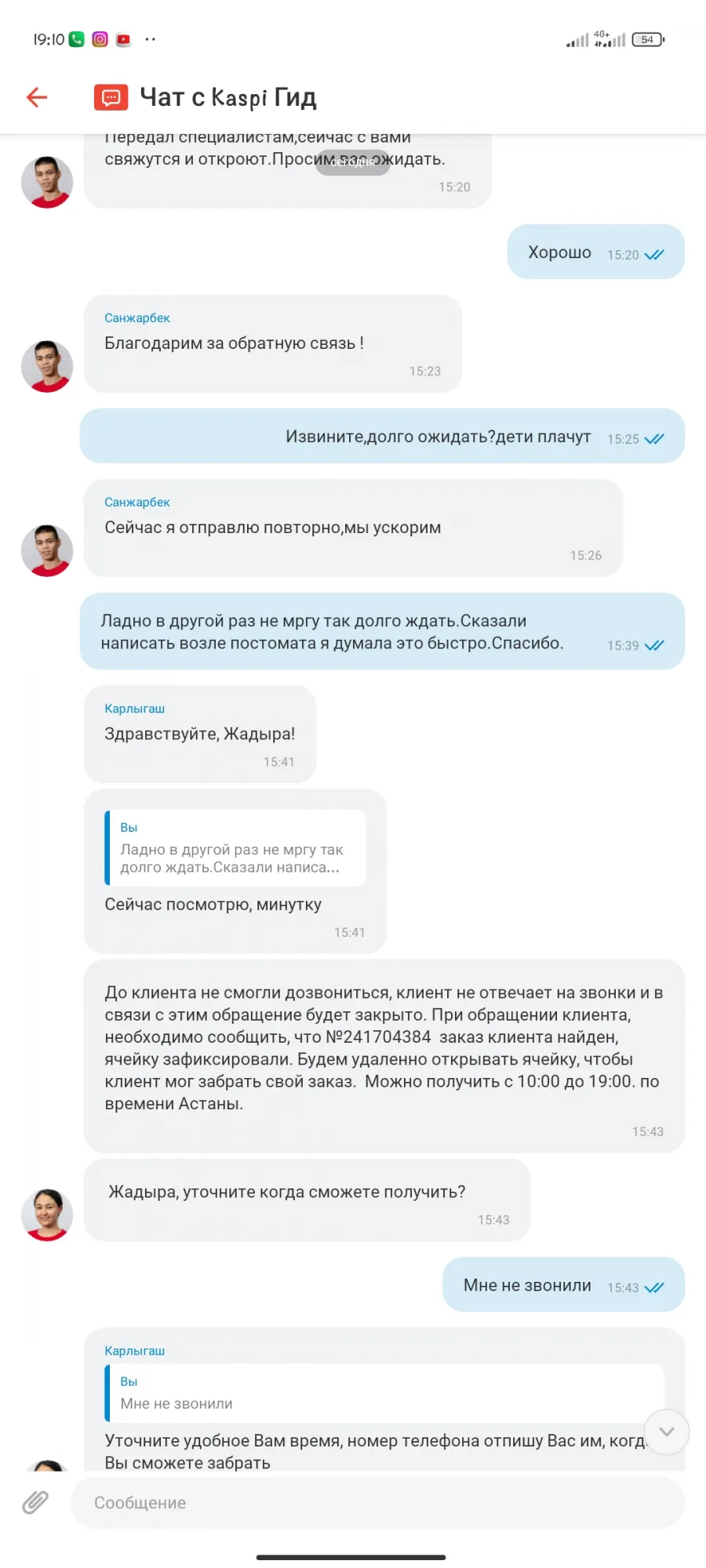Viewport: 706px width, 1568px height.
Task: Focus the Сообщение message input field
Action: (377, 1502)
